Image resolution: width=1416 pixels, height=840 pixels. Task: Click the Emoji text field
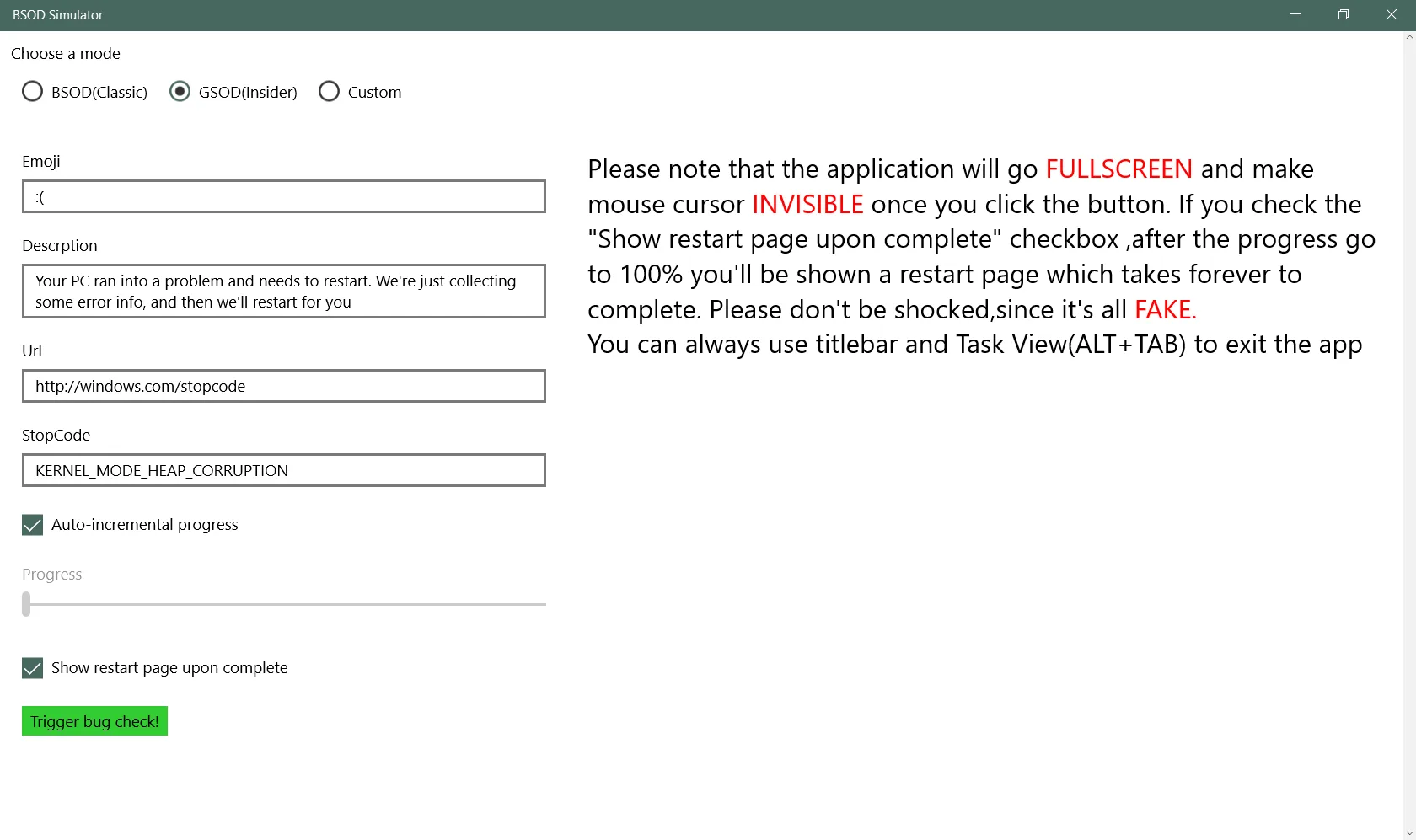pos(284,196)
